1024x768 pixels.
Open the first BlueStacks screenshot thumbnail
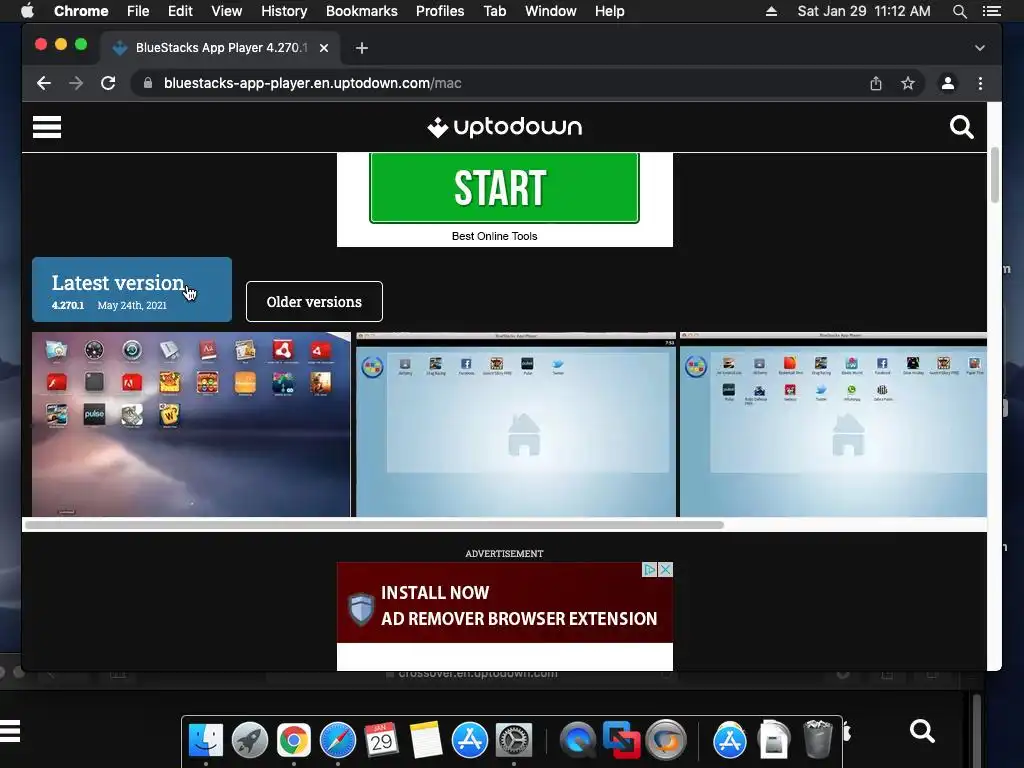[x=191, y=424]
